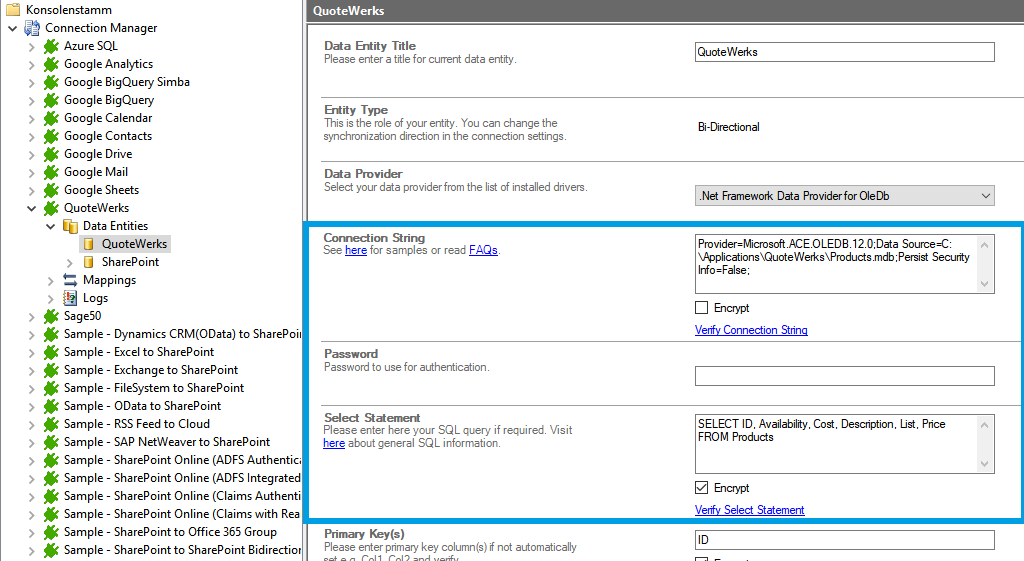Click the Sage50 connection icon

tap(51, 316)
